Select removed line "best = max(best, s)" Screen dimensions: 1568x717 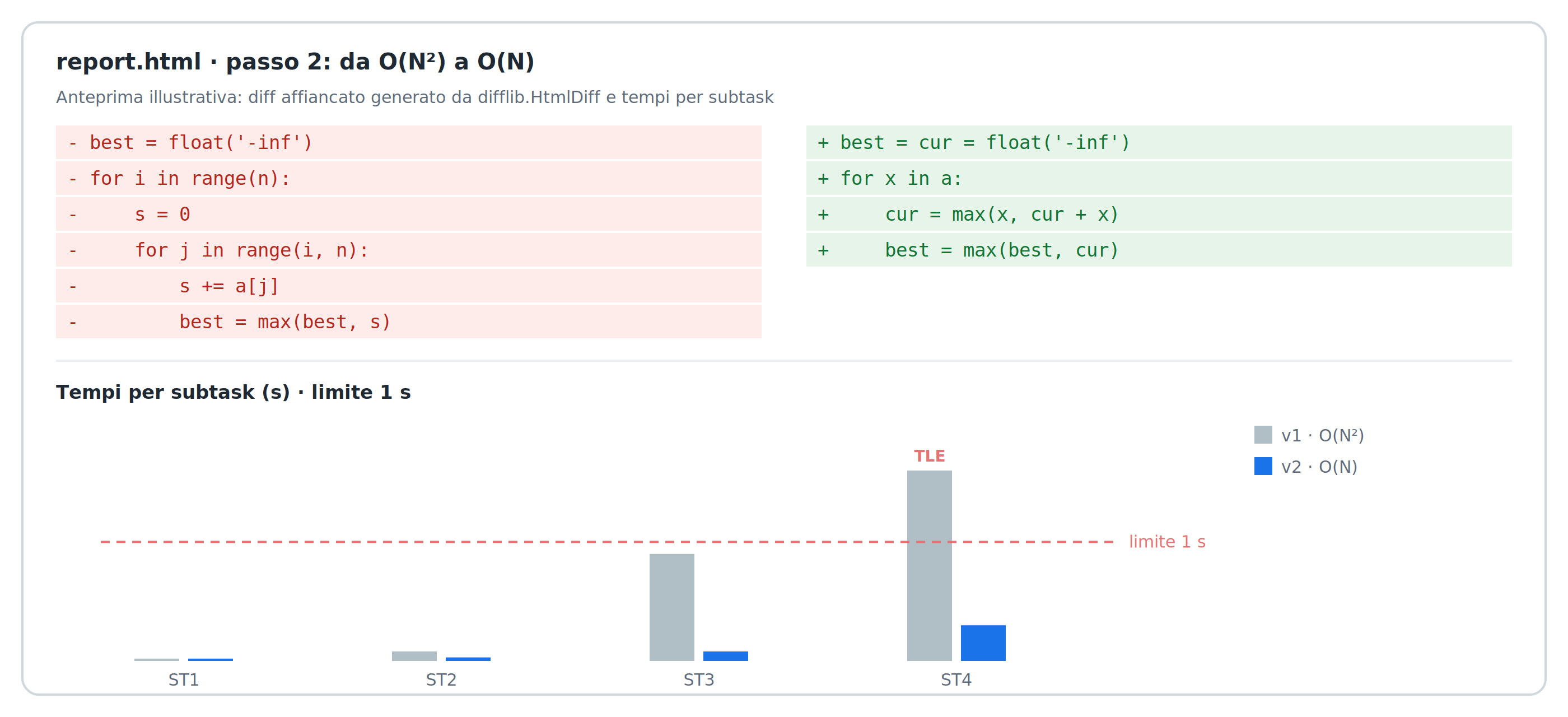tap(408, 322)
